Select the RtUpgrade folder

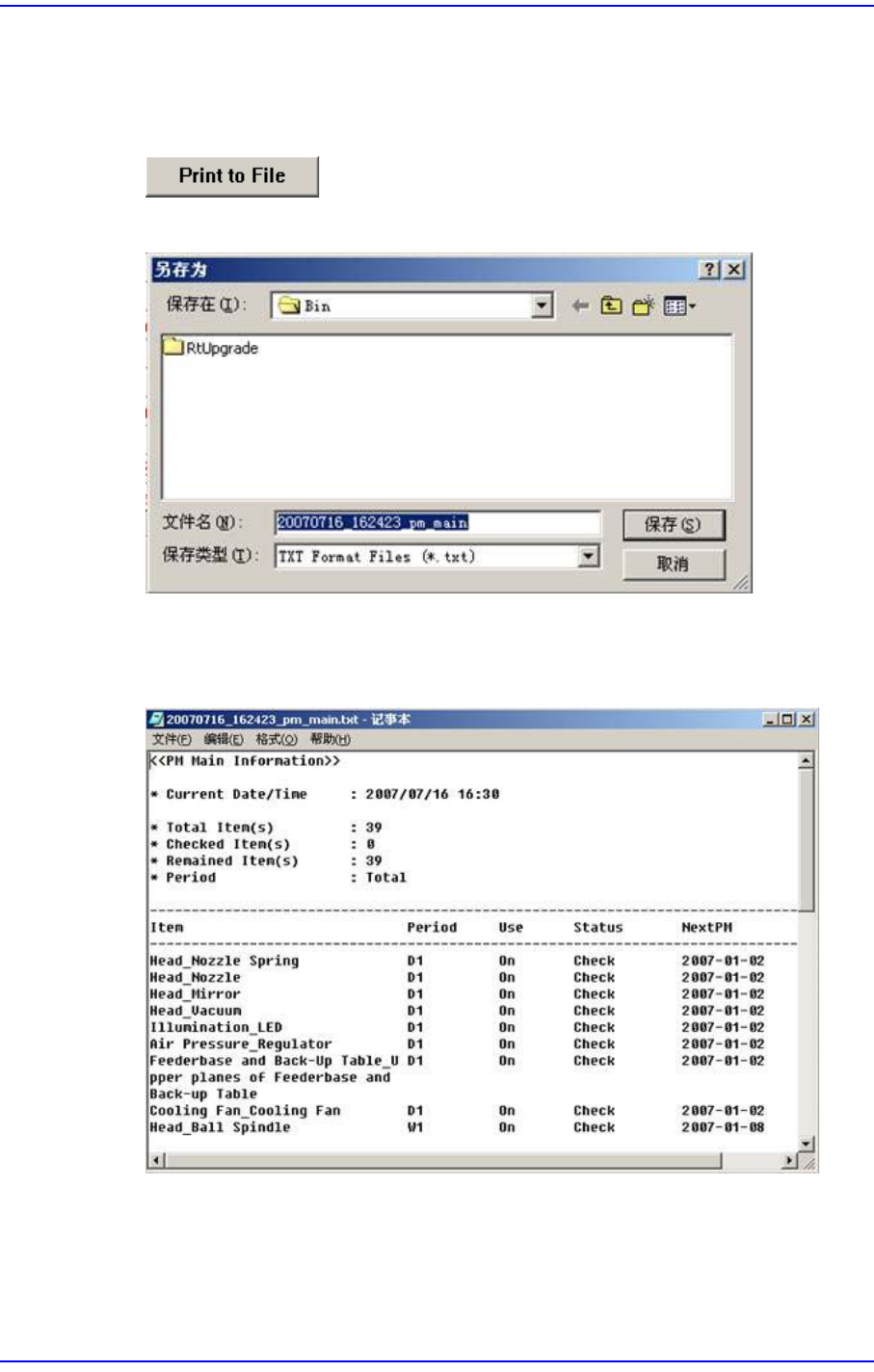(211, 348)
